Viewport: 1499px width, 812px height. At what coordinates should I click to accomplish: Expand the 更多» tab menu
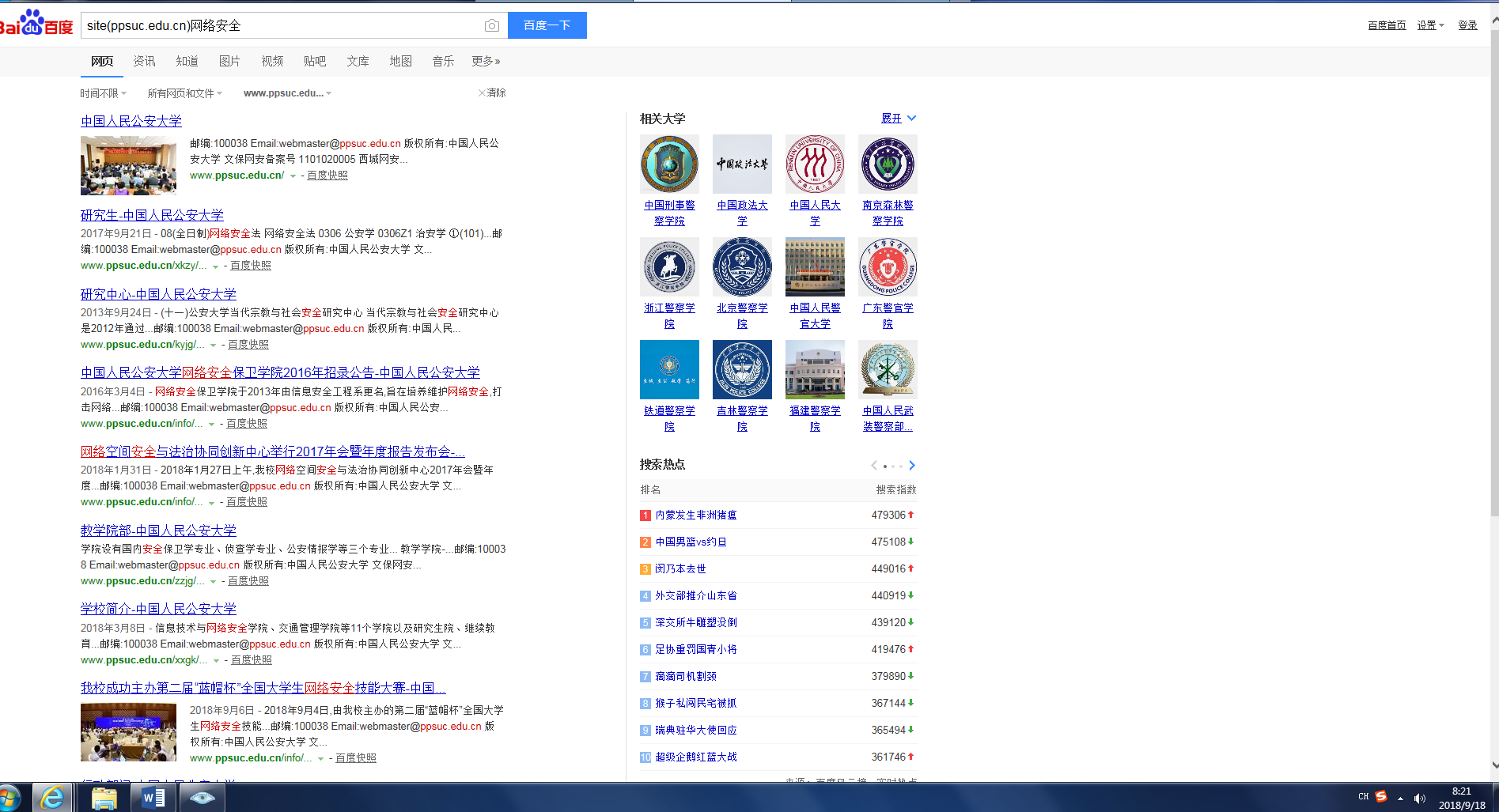click(486, 61)
